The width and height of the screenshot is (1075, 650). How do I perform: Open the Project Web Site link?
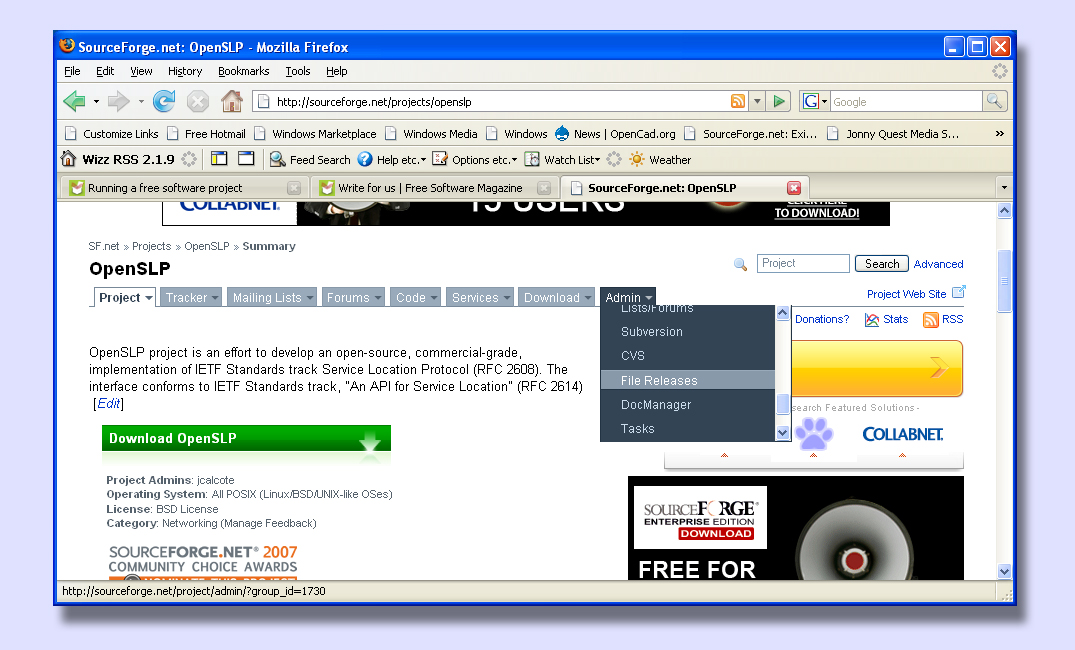(x=906, y=293)
